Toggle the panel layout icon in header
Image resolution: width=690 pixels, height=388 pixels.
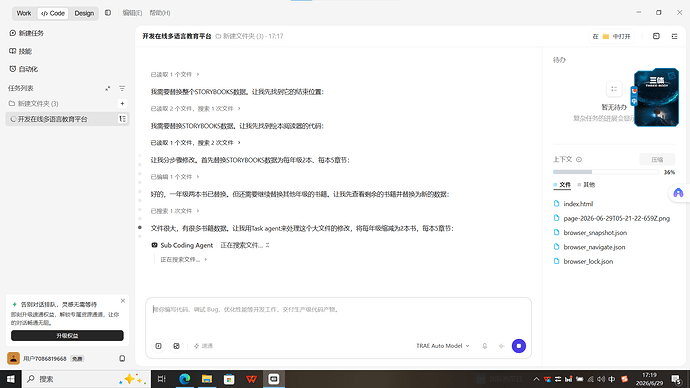click(656, 36)
